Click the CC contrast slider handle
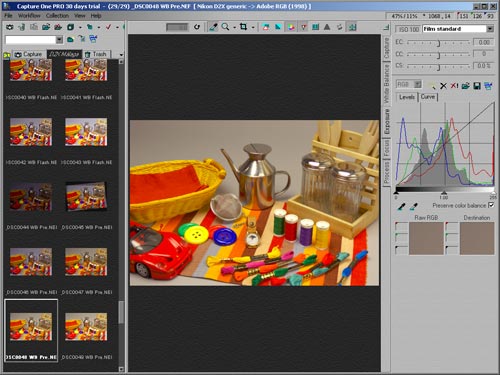 click(439, 55)
